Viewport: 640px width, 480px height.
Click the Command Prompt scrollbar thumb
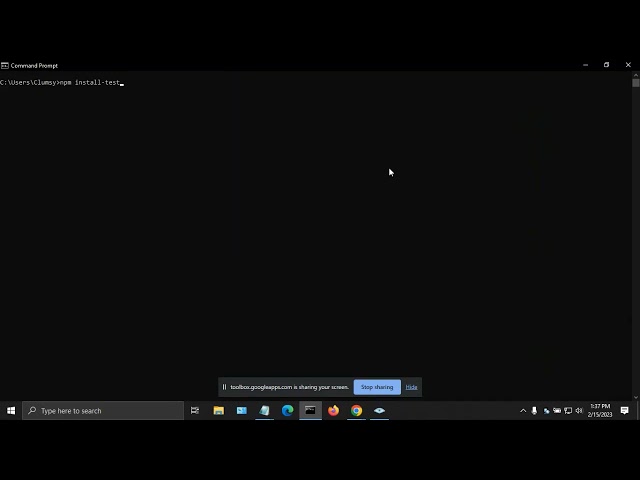pyautogui.click(x=636, y=83)
